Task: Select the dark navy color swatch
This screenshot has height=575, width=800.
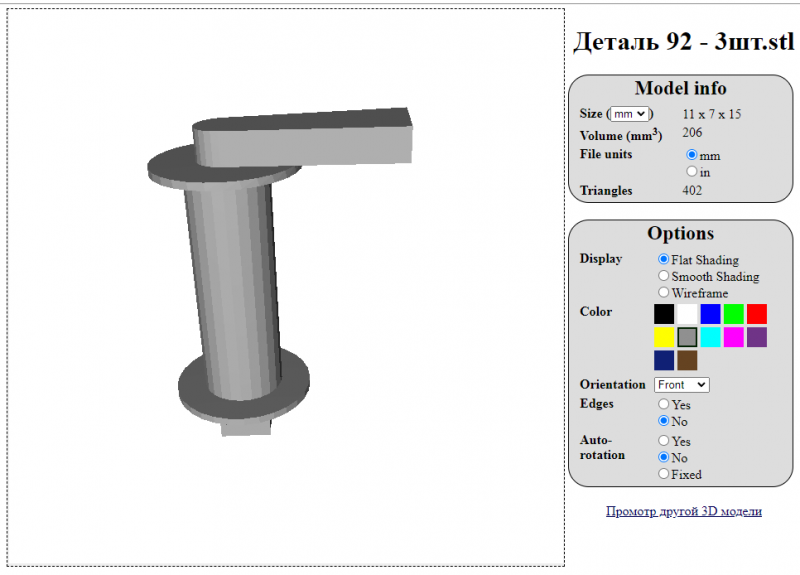Action: (x=664, y=360)
